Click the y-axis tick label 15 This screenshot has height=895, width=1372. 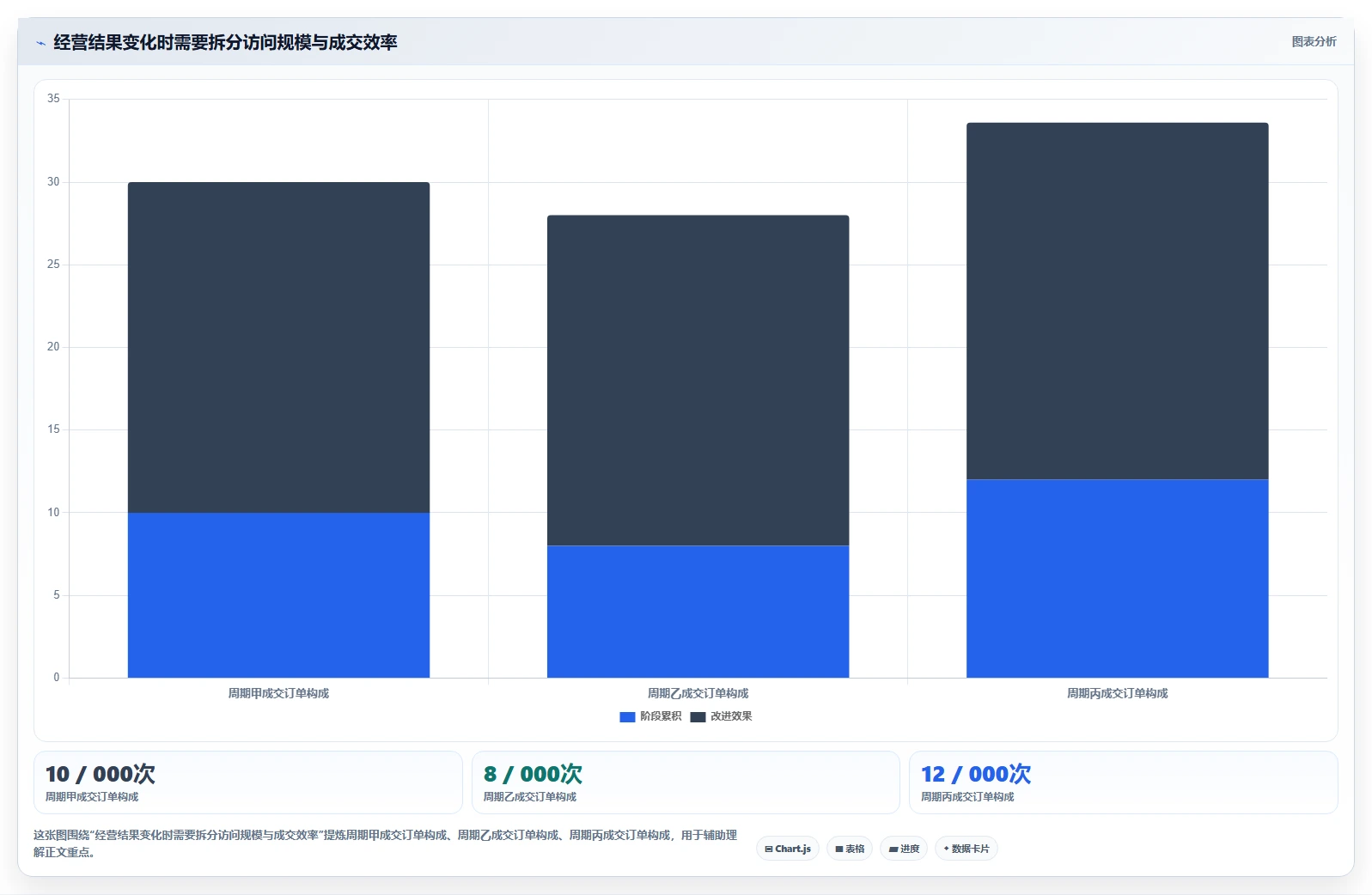53,429
